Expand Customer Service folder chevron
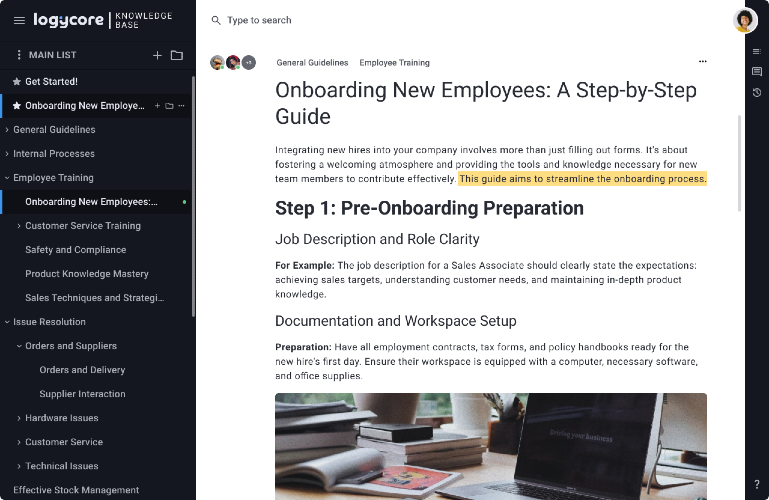Screen dimensions: 769x500 pyautogui.click(x=19, y=442)
